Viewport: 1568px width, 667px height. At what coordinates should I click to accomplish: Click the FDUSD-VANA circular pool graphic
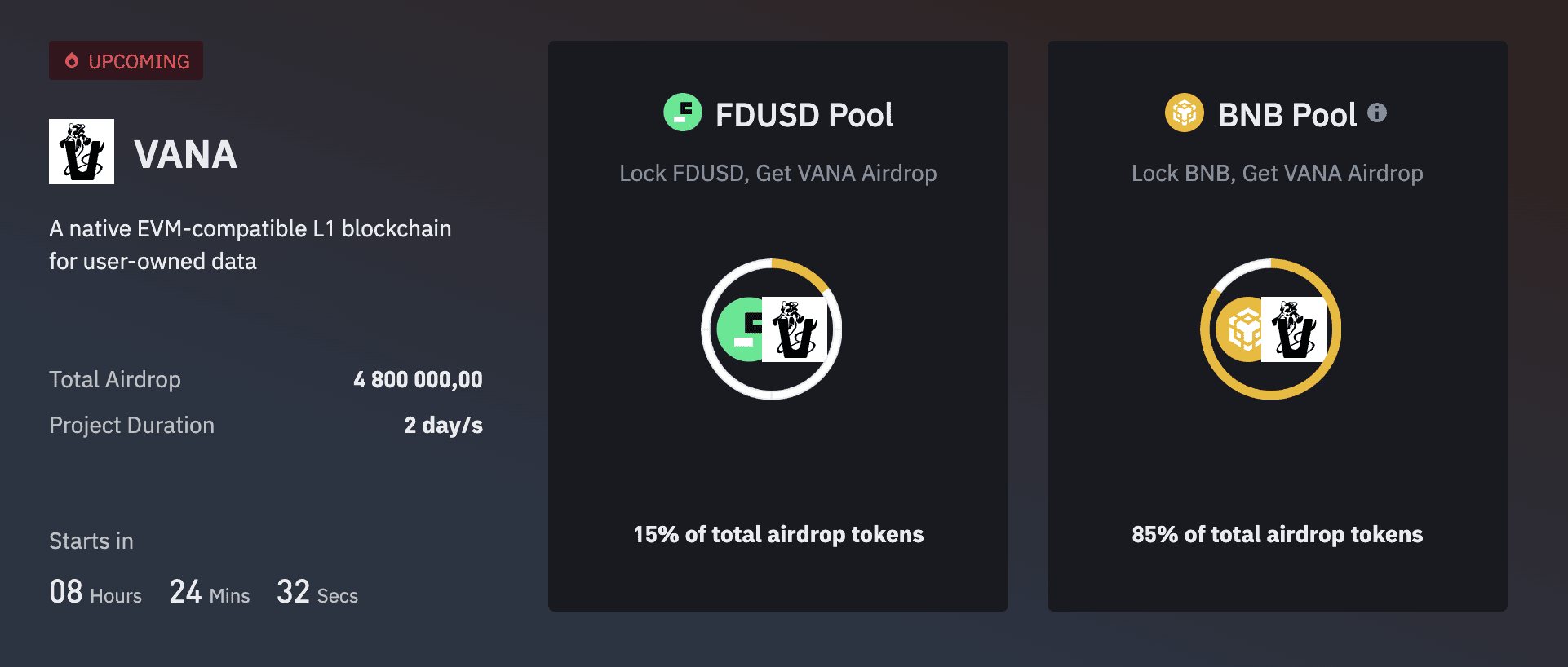pos(772,329)
